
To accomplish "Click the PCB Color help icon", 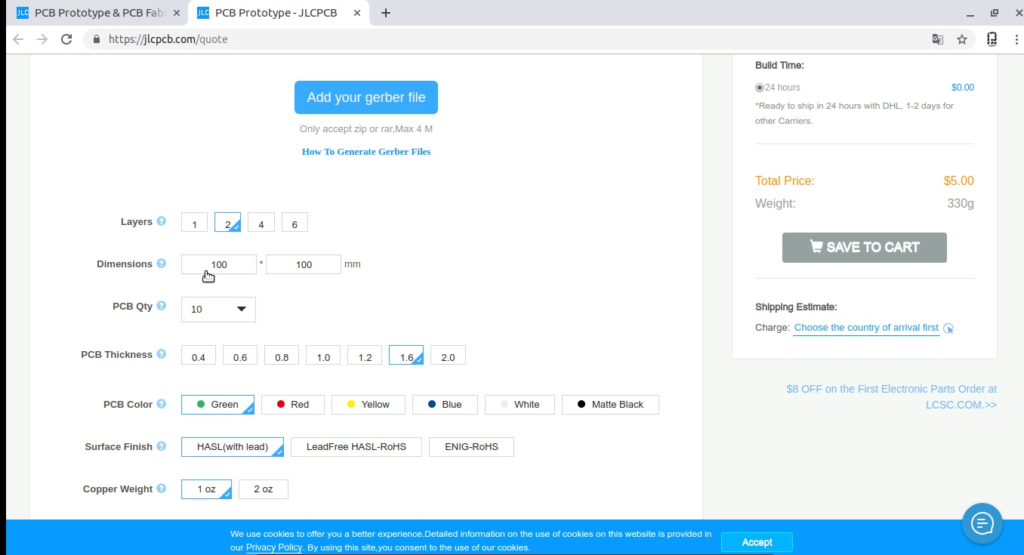I will tap(161, 404).
